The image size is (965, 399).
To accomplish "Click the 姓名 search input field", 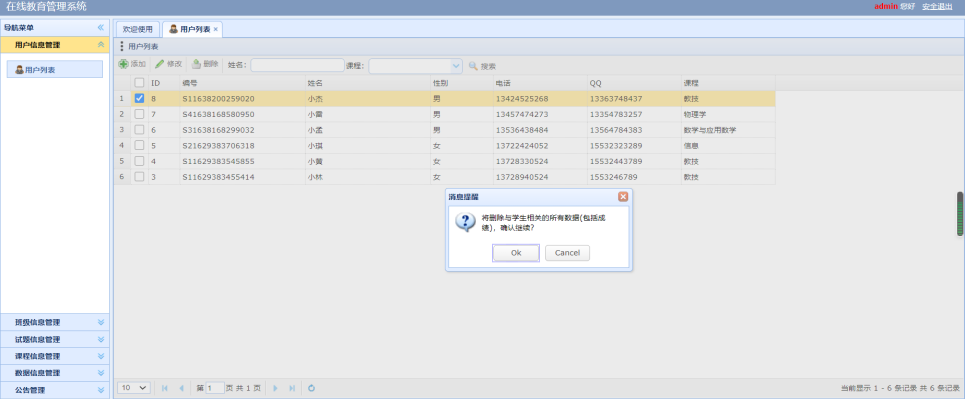I will click(x=297, y=66).
